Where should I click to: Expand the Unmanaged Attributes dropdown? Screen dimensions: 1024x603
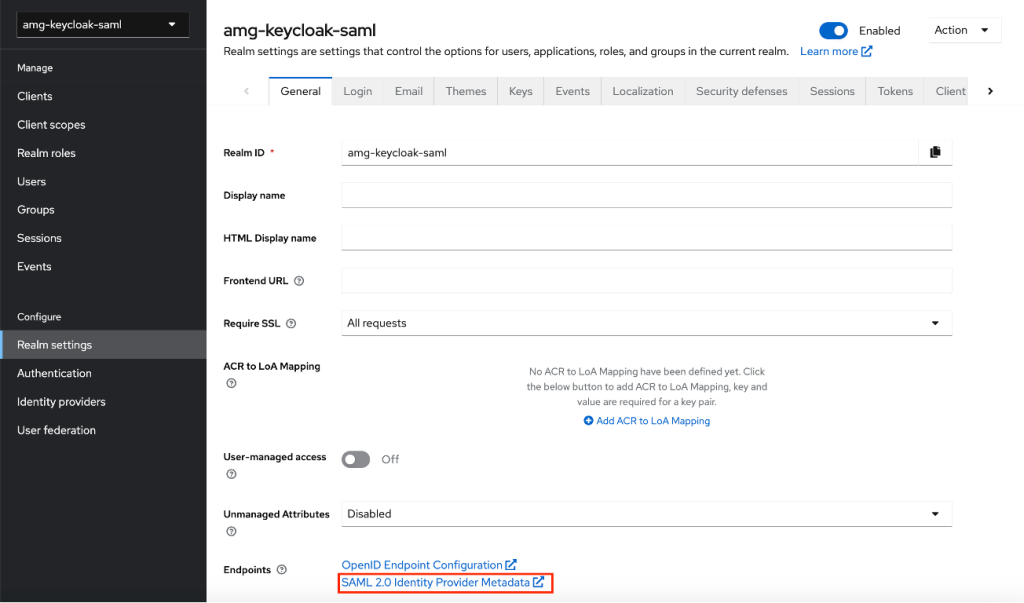(647, 514)
